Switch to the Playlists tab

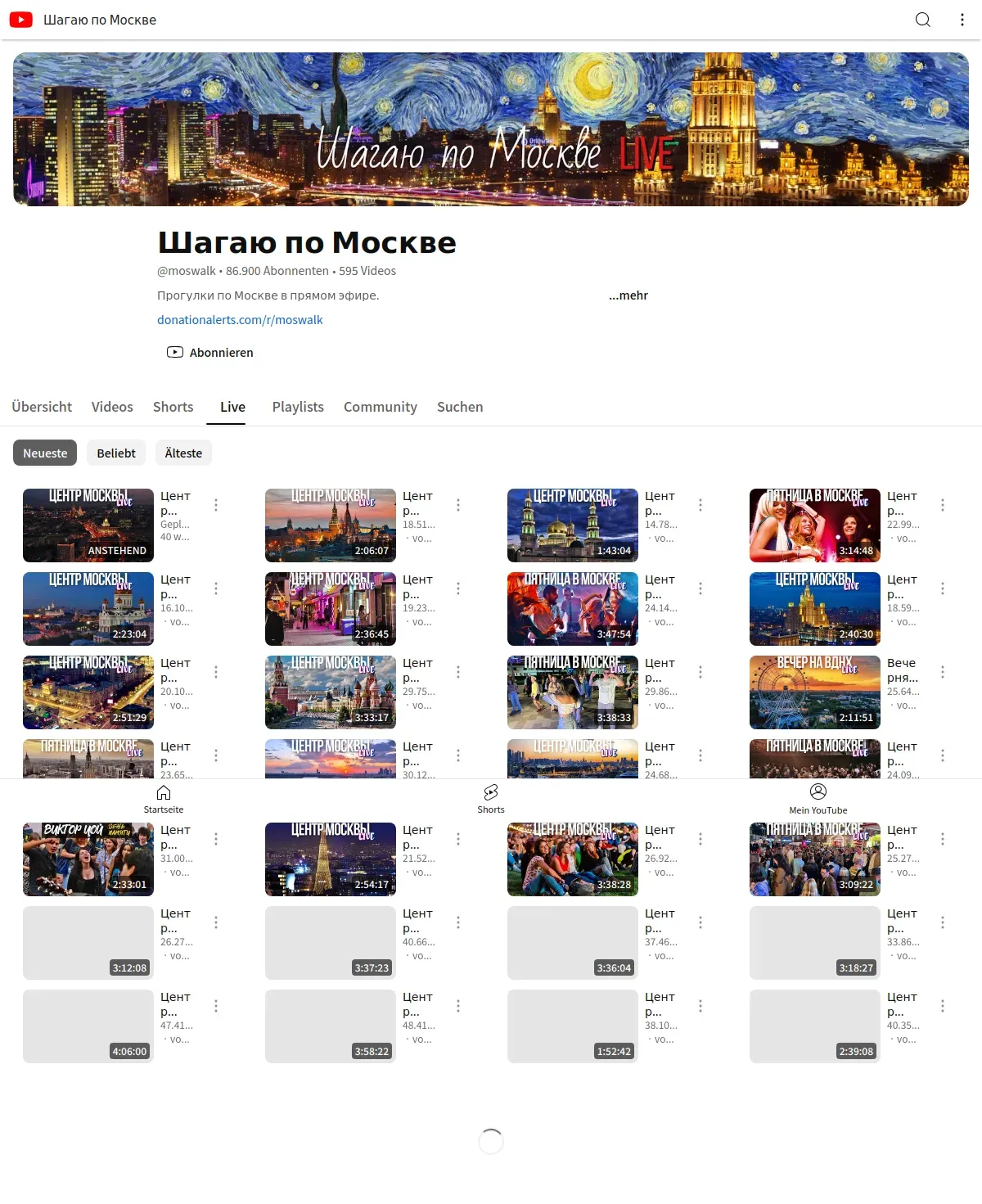click(298, 407)
